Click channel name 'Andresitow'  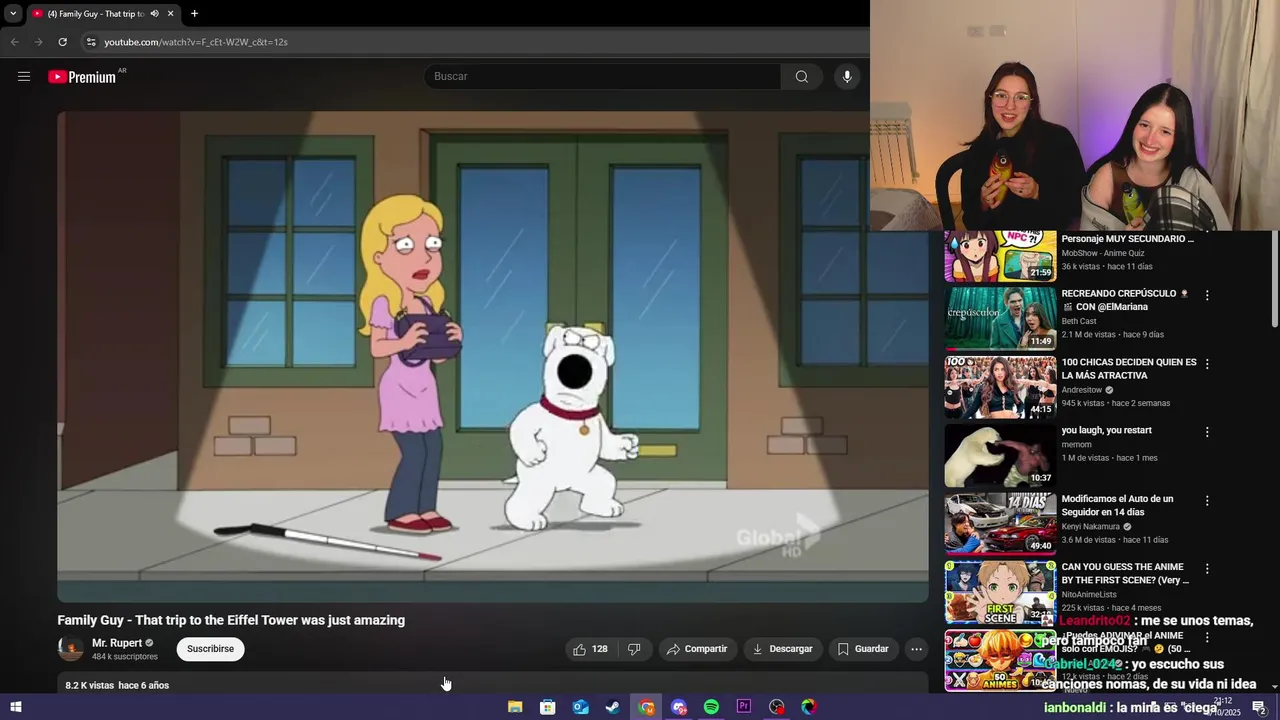coord(1082,390)
